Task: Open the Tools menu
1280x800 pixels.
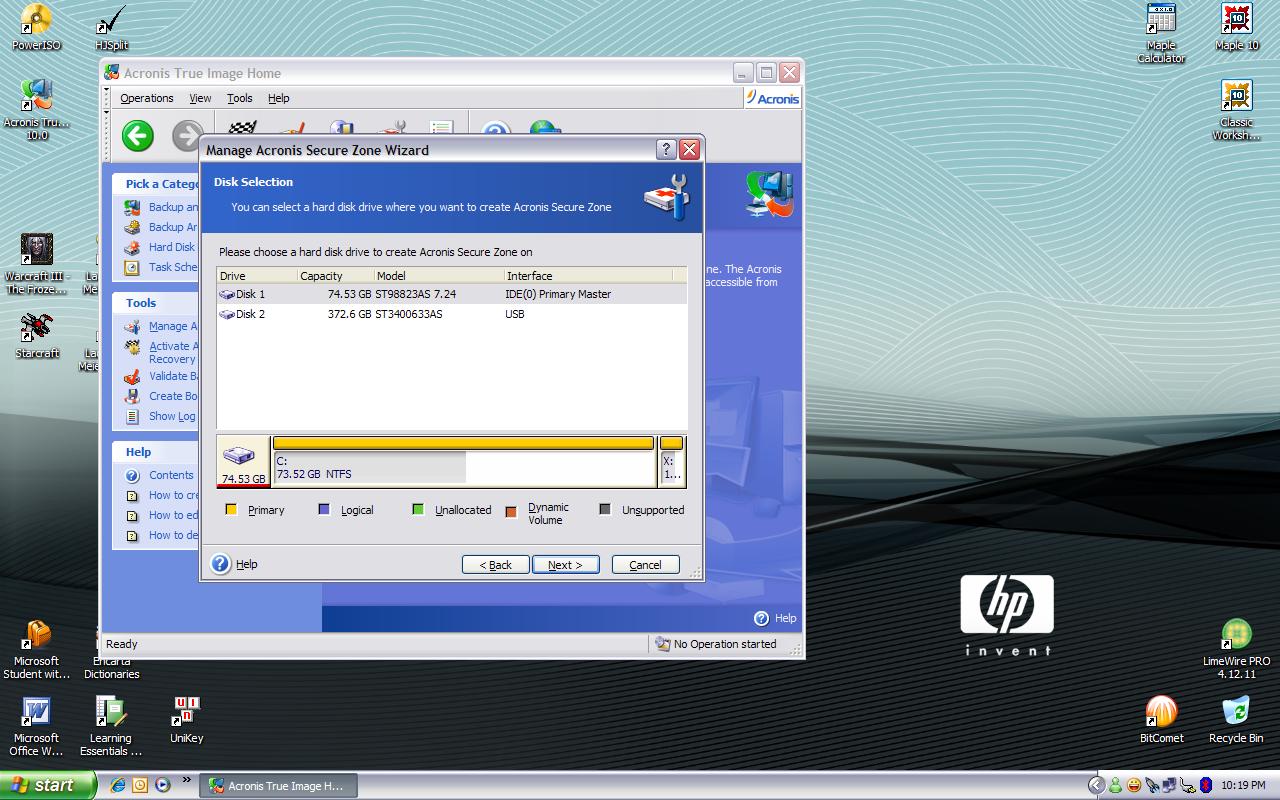Action: 240,98
